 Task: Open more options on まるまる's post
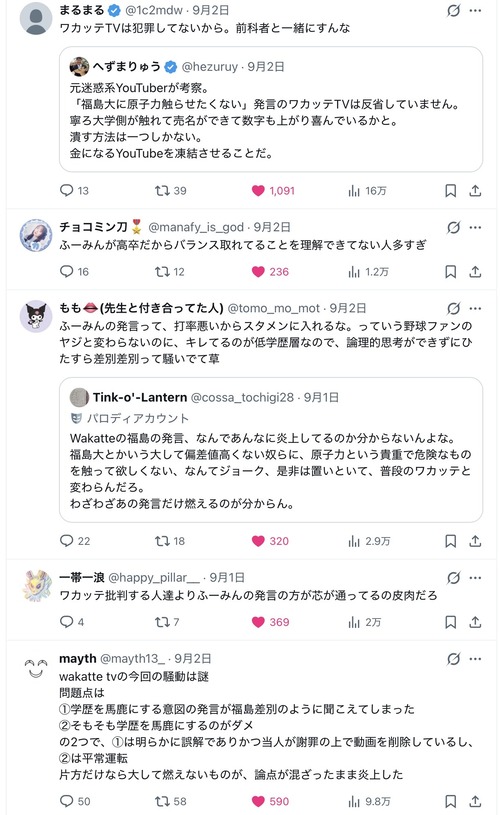475,10
